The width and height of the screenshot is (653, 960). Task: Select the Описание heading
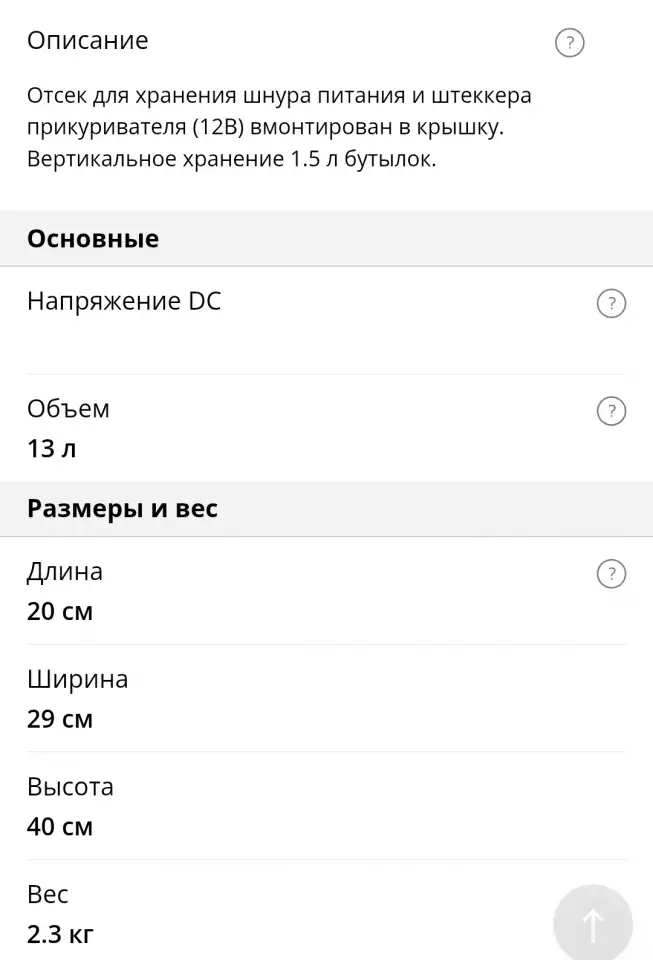88,40
